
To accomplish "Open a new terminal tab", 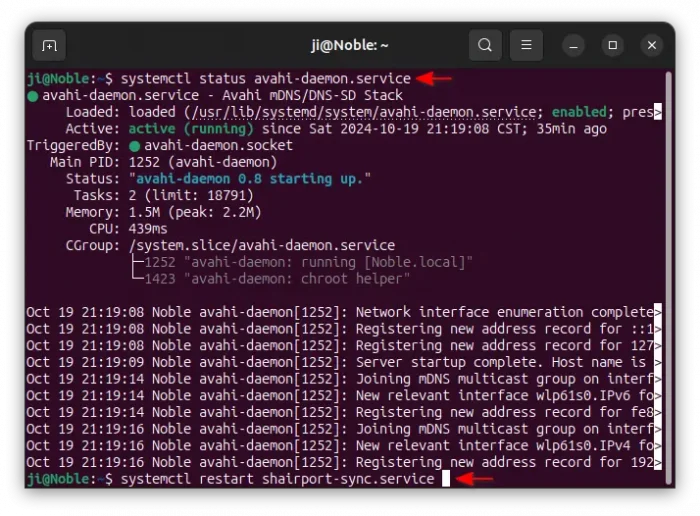I will pos(49,45).
